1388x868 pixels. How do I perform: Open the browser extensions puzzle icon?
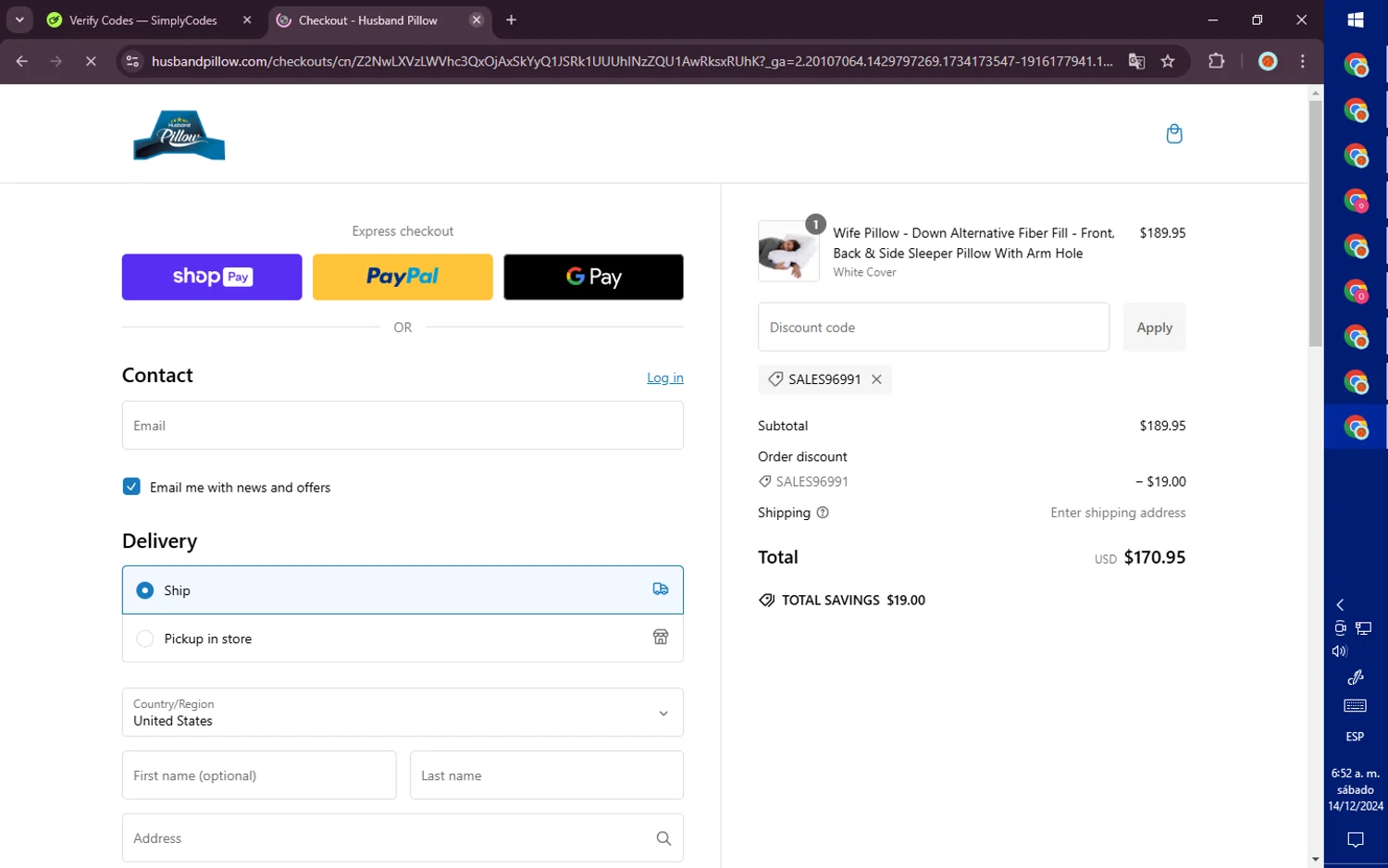[1217, 61]
